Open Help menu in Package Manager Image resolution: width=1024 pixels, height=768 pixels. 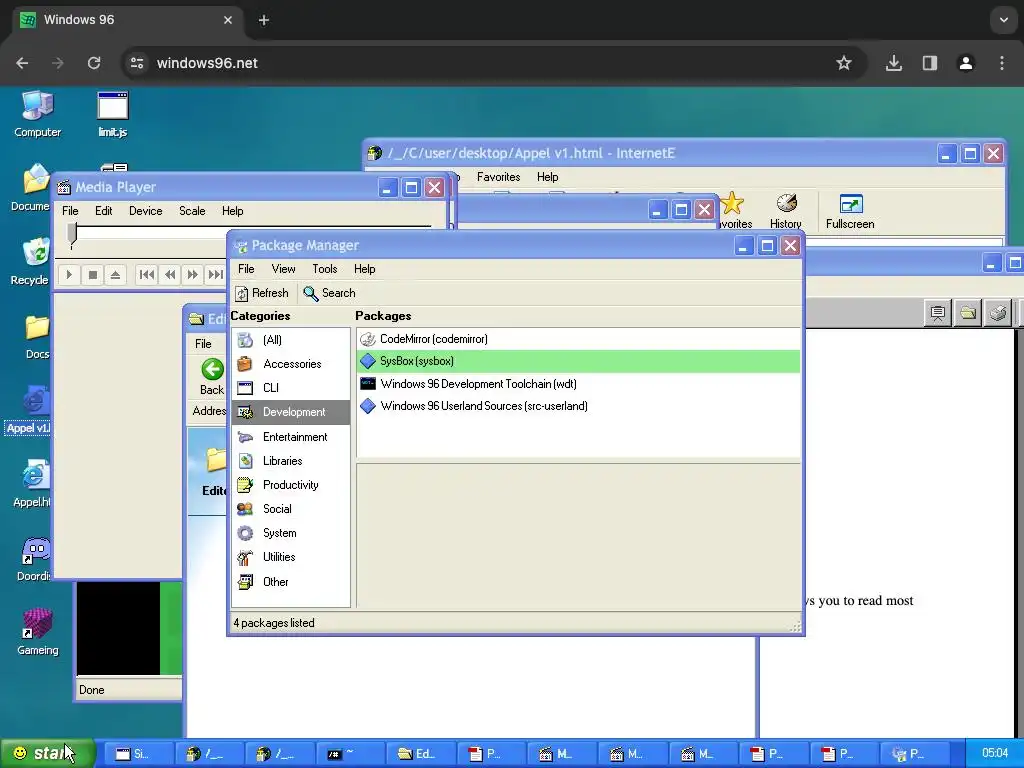pyautogui.click(x=364, y=269)
